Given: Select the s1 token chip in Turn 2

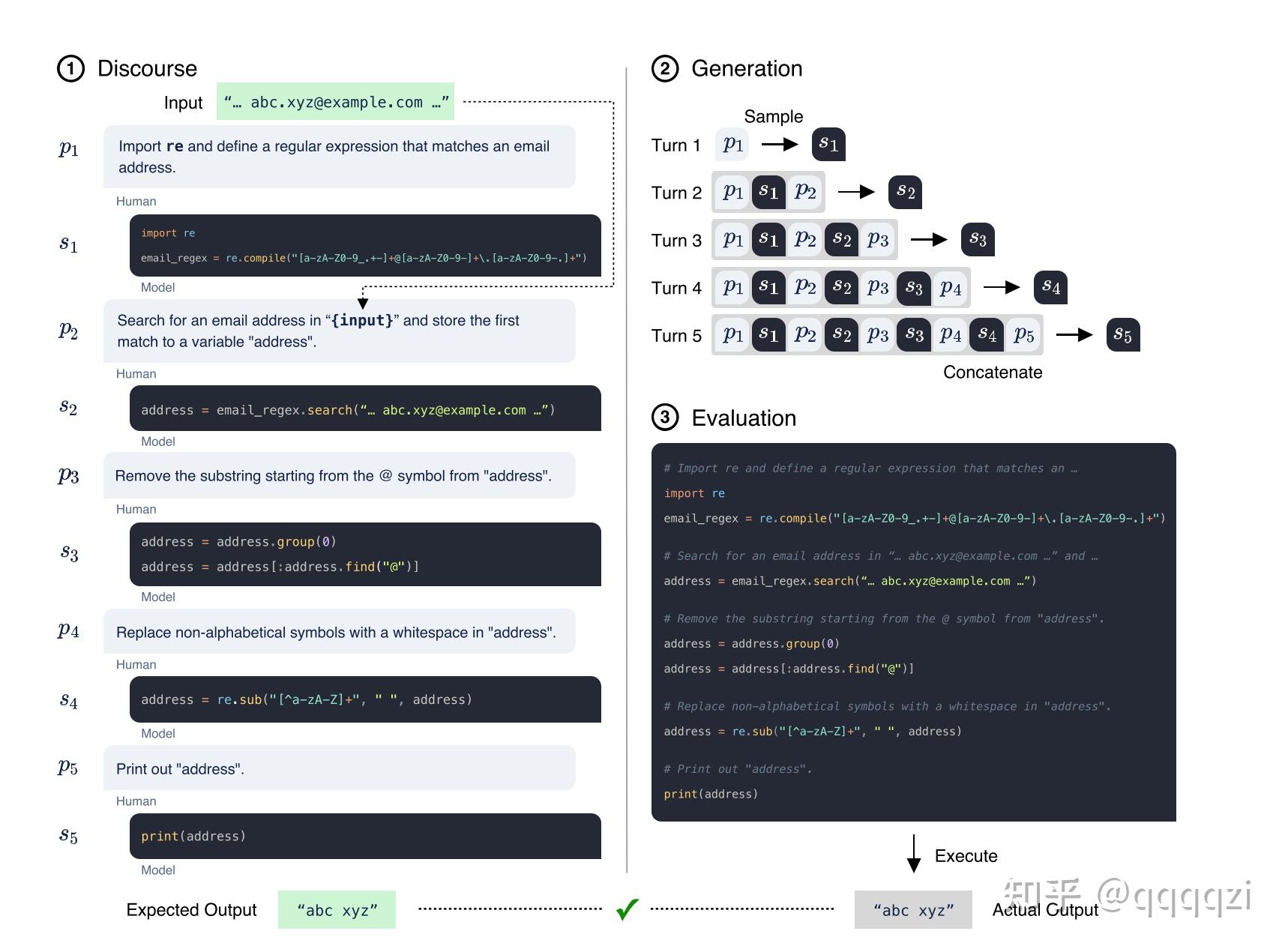Looking at the screenshot, I should [768, 192].
